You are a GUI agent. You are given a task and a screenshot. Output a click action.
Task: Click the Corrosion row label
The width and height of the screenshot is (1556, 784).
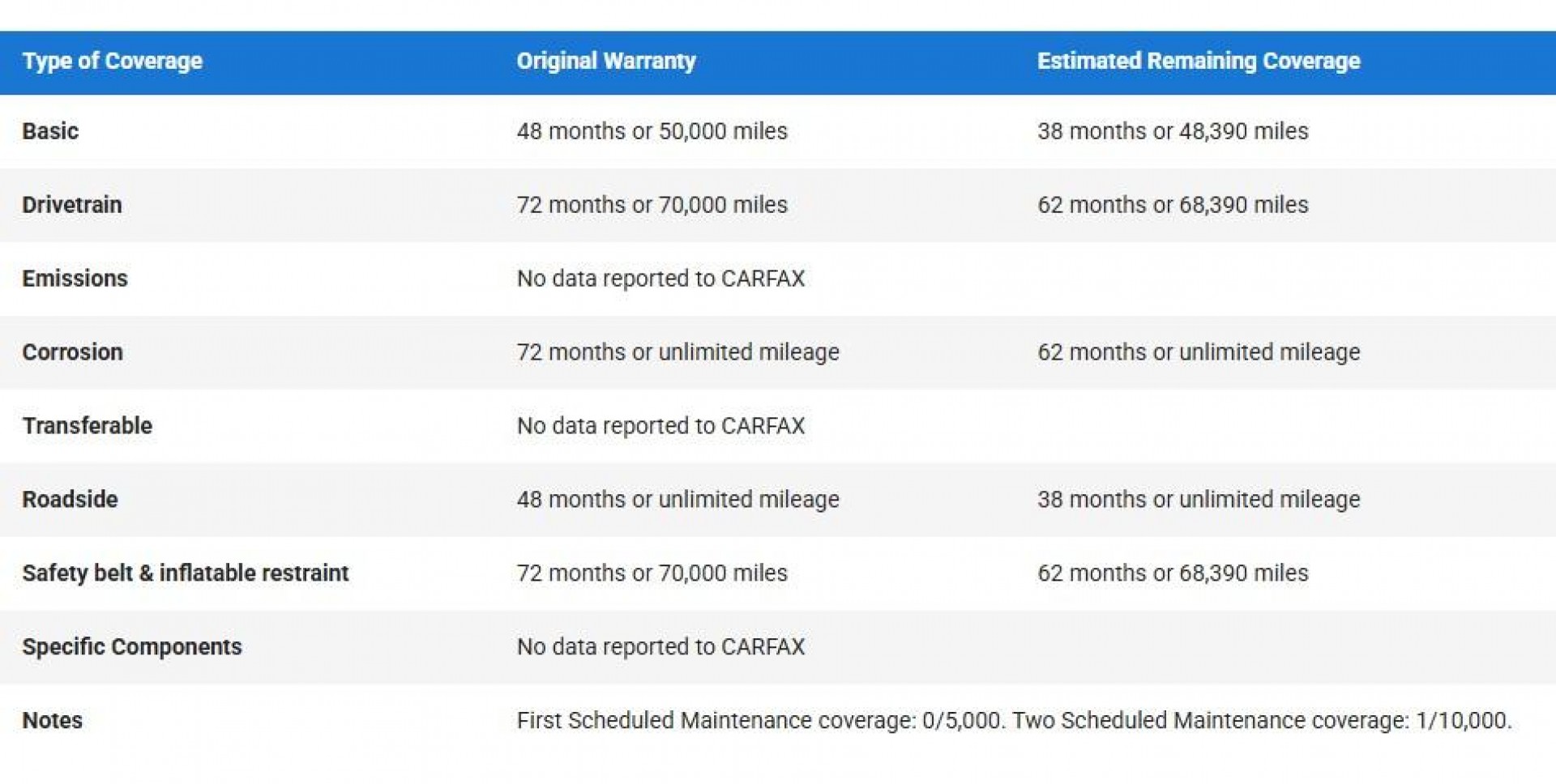click(72, 352)
